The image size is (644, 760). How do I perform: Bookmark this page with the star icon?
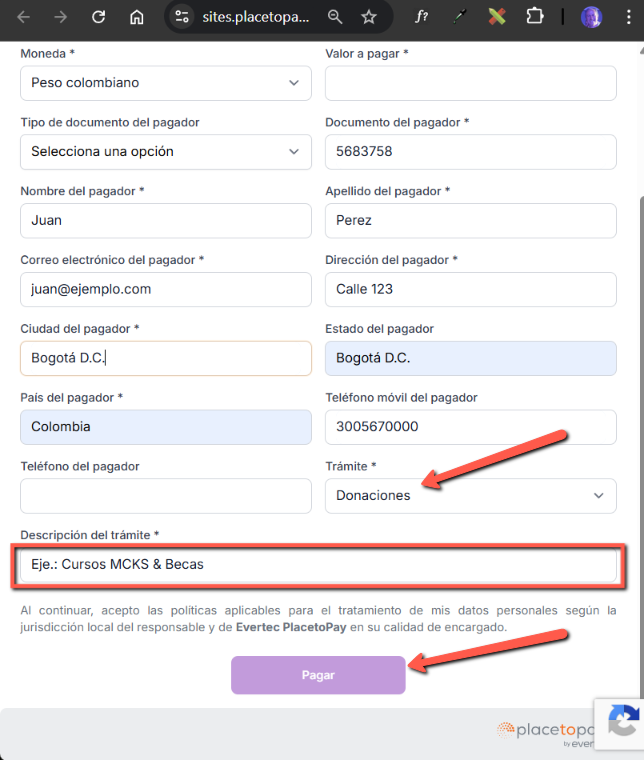point(368,17)
